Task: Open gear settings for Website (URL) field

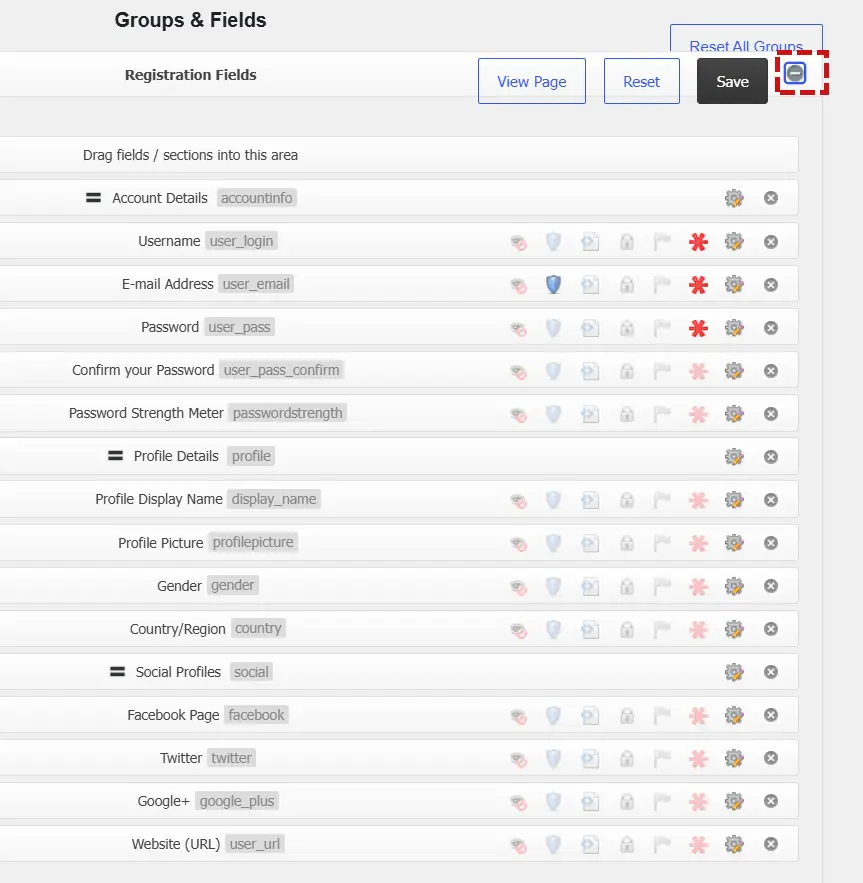Action: point(734,844)
